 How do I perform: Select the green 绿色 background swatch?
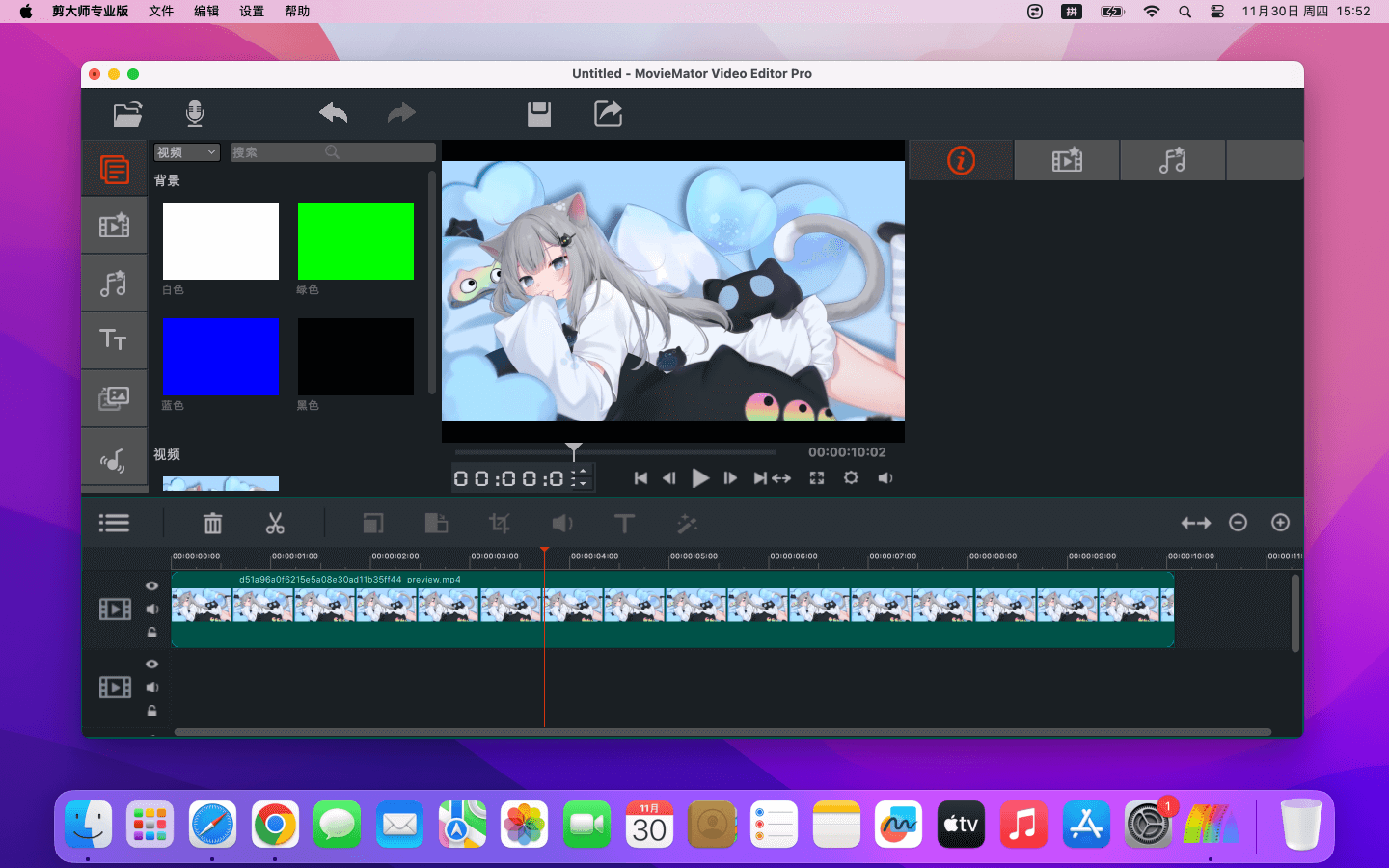pyautogui.click(x=356, y=241)
